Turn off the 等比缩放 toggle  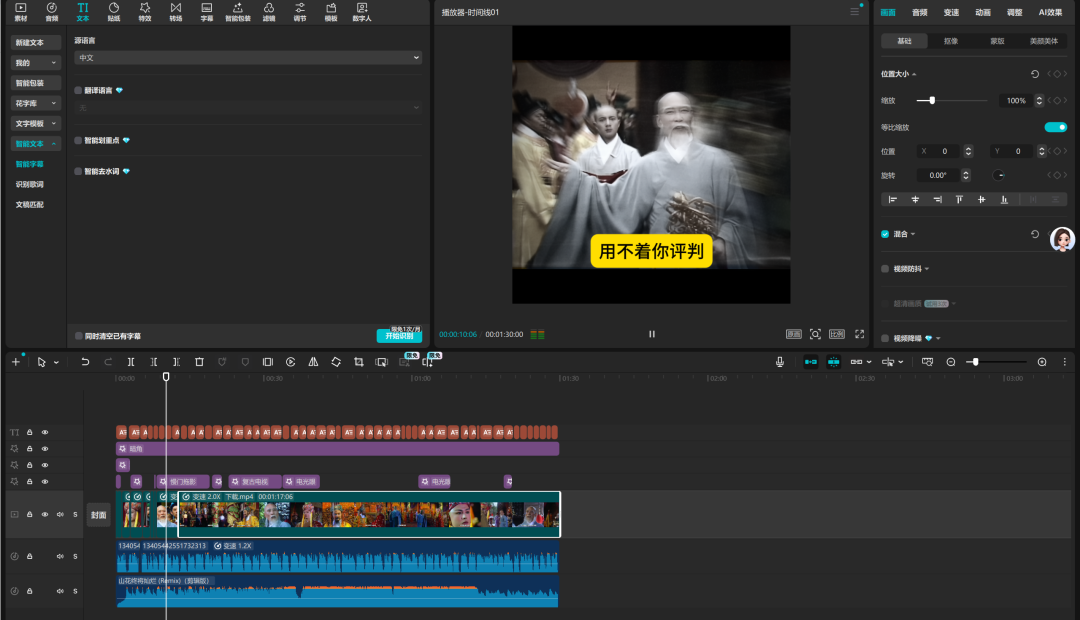coord(1055,127)
